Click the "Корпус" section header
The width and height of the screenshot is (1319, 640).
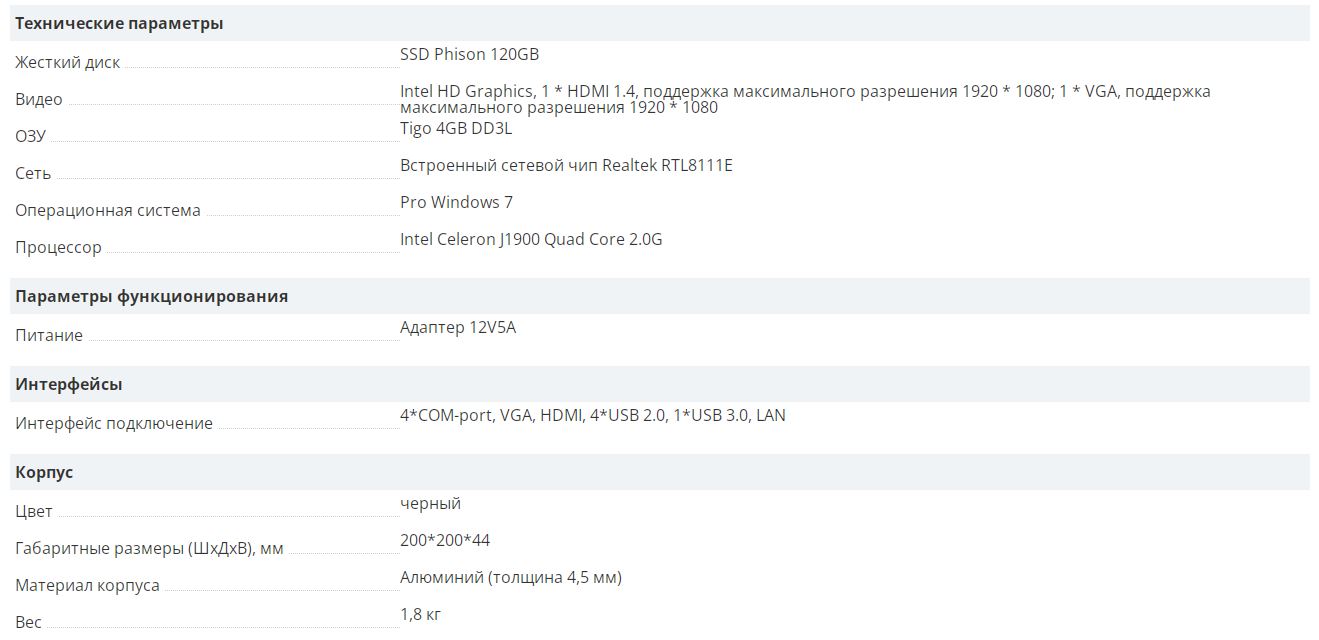[x=44, y=472]
